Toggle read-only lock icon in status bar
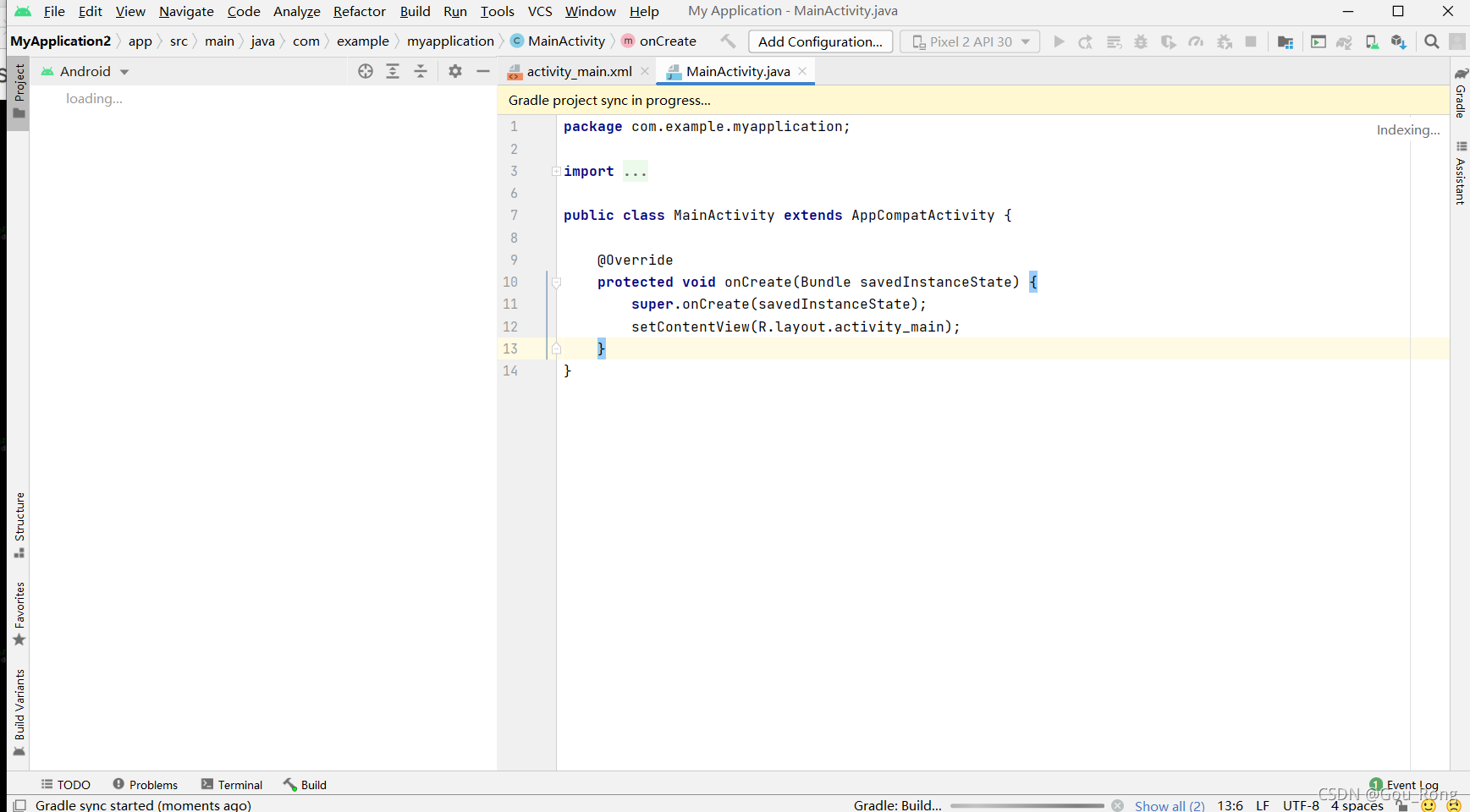This screenshot has height=812, width=1470. click(1402, 806)
